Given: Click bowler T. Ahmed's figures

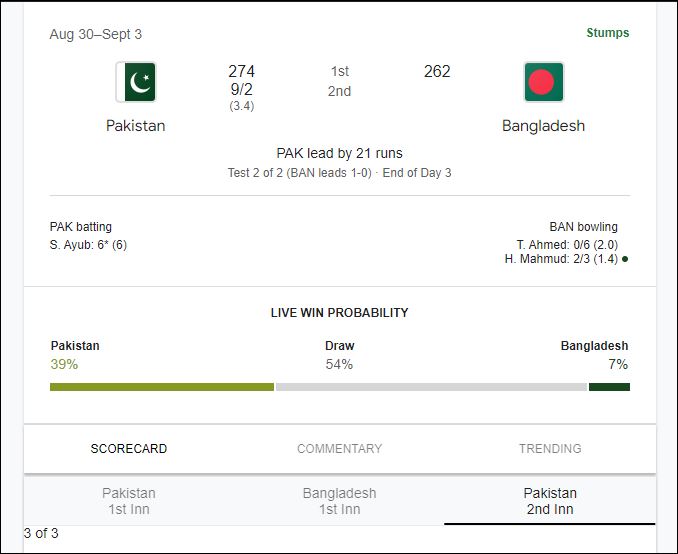Looking at the screenshot, I should (567, 245).
